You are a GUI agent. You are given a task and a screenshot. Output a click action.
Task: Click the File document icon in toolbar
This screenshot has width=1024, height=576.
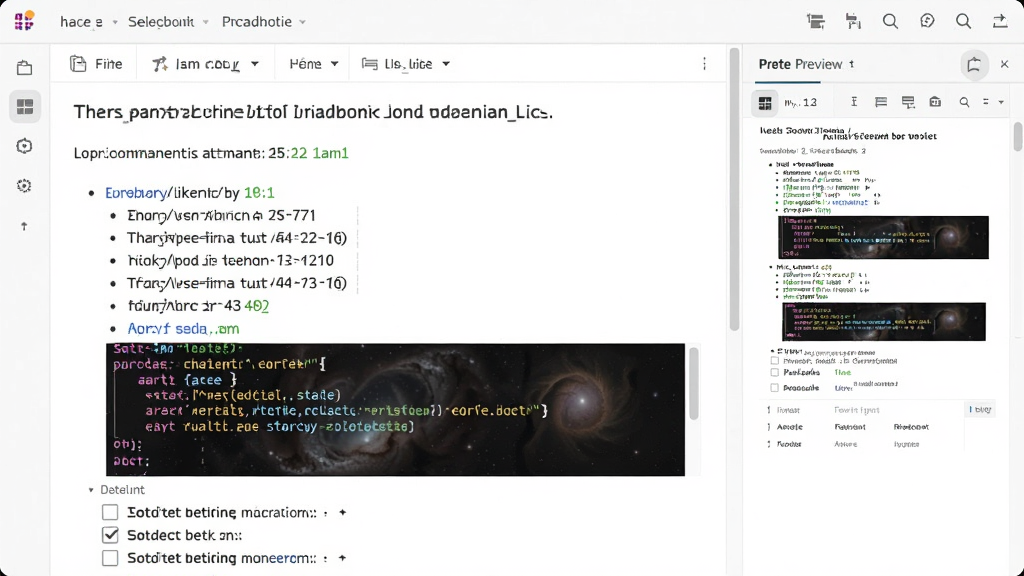click(x=78, y=64)
